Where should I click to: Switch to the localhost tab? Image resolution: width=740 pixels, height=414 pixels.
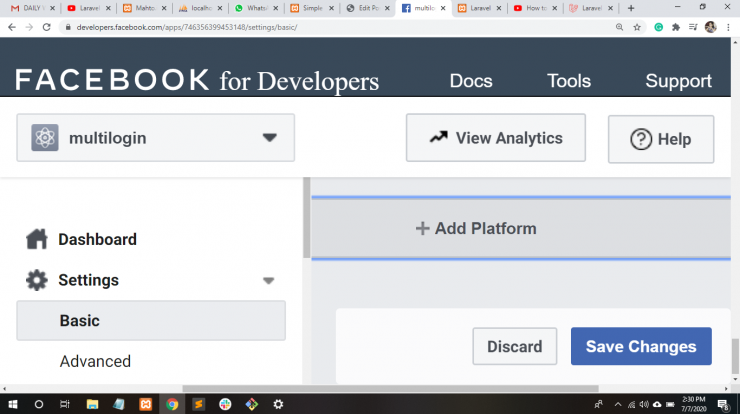201,8
